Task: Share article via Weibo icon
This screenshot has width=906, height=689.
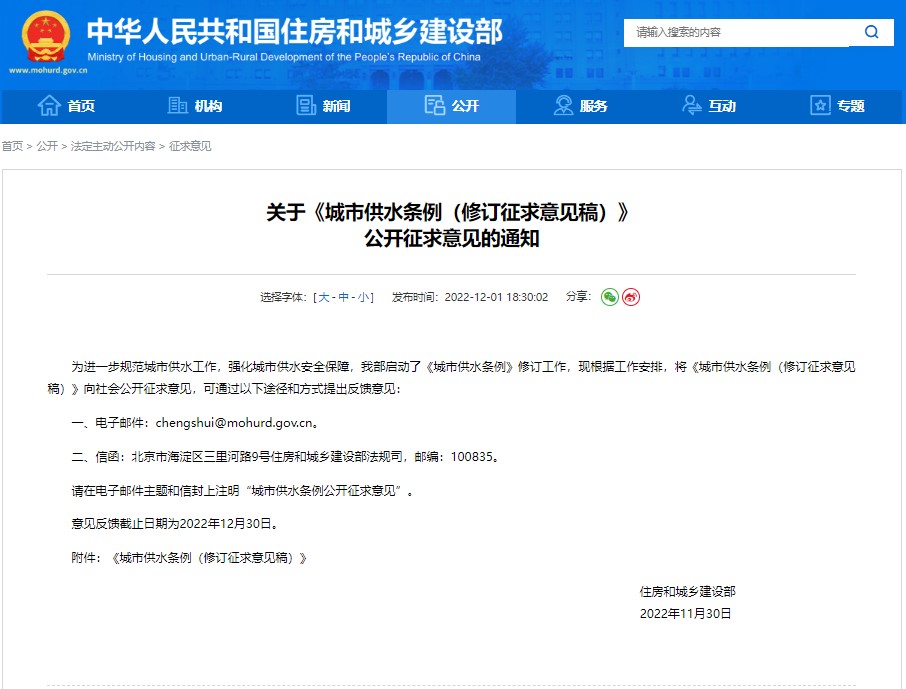Action: pyautogui.click(x=631, y=297)
